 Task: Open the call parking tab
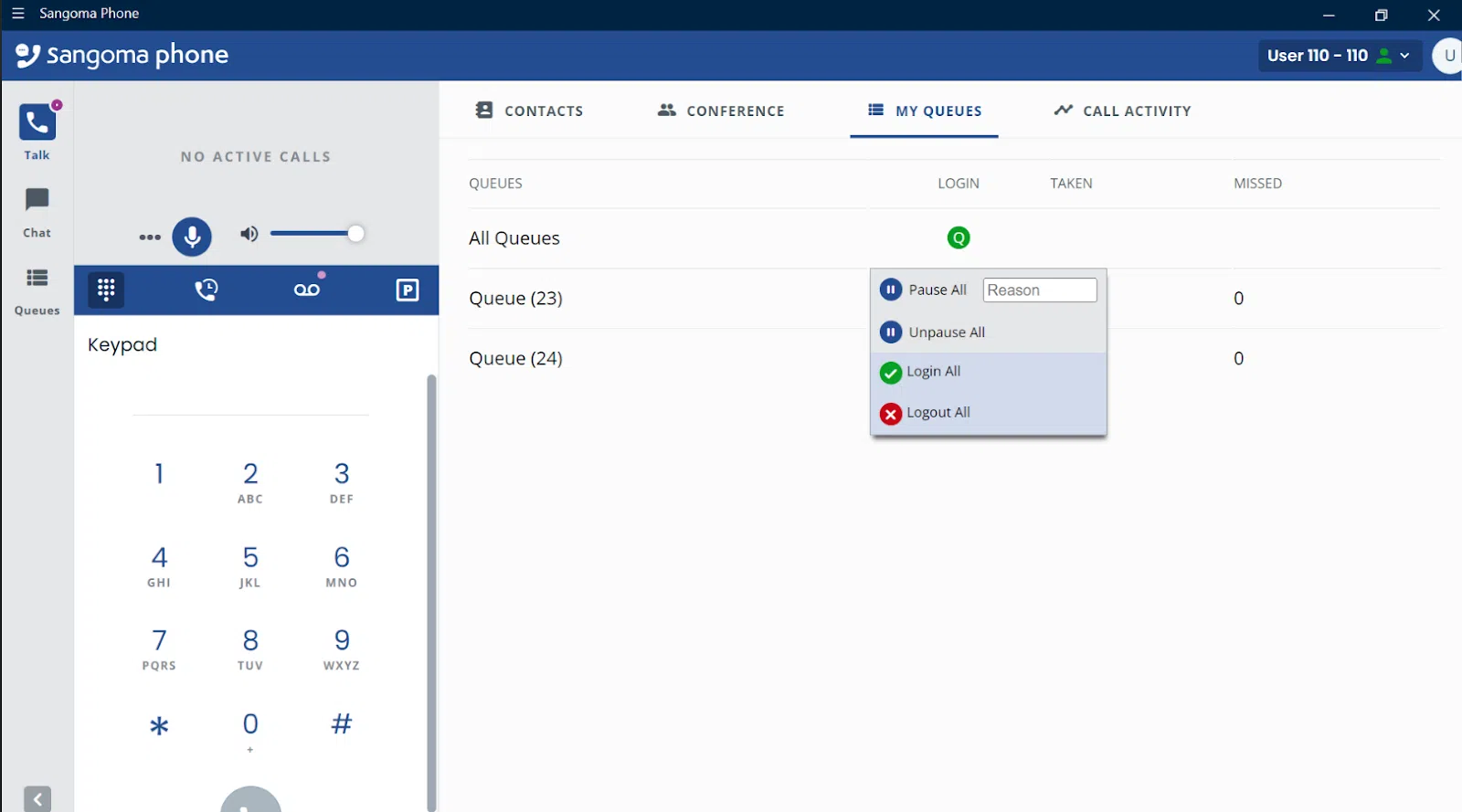click(x=408, y=290)
